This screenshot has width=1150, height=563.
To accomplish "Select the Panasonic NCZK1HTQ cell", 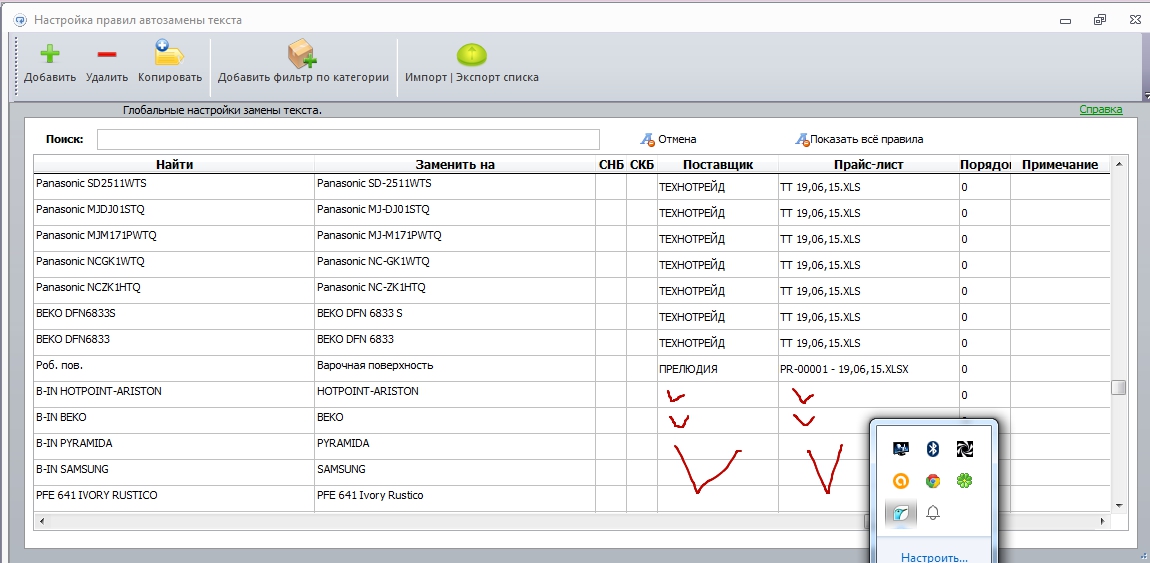I will 175,290.
